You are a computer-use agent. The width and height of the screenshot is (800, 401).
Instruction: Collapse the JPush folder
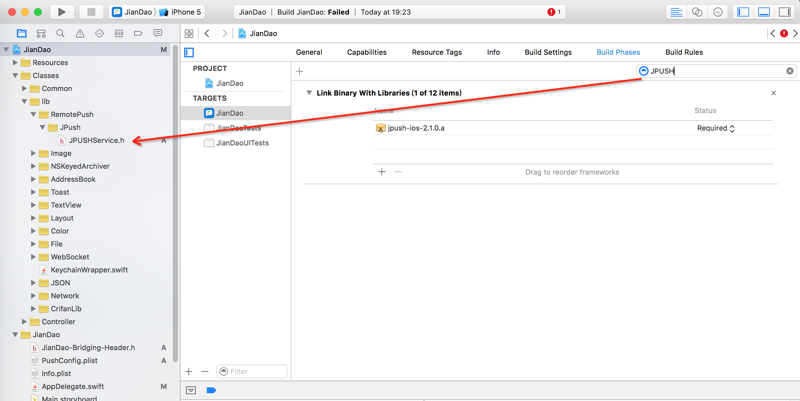43,127
